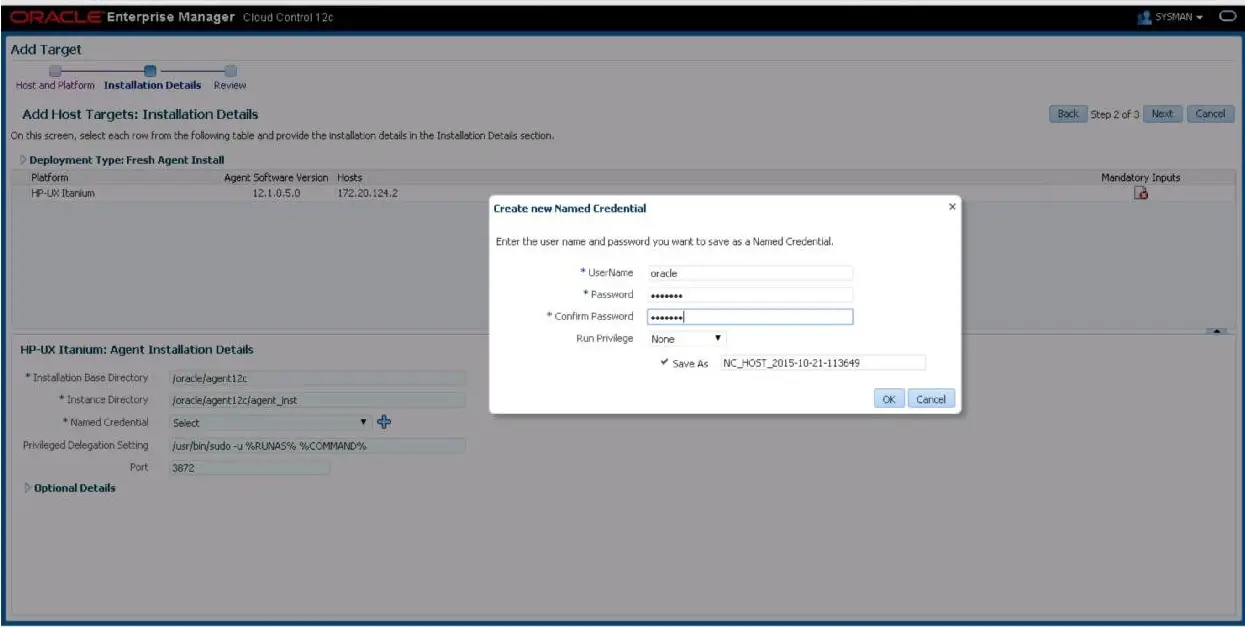Click the panel collapse arrow above the details section
This screenshot has height=627, width=1245.
(x=1216, y=331)
